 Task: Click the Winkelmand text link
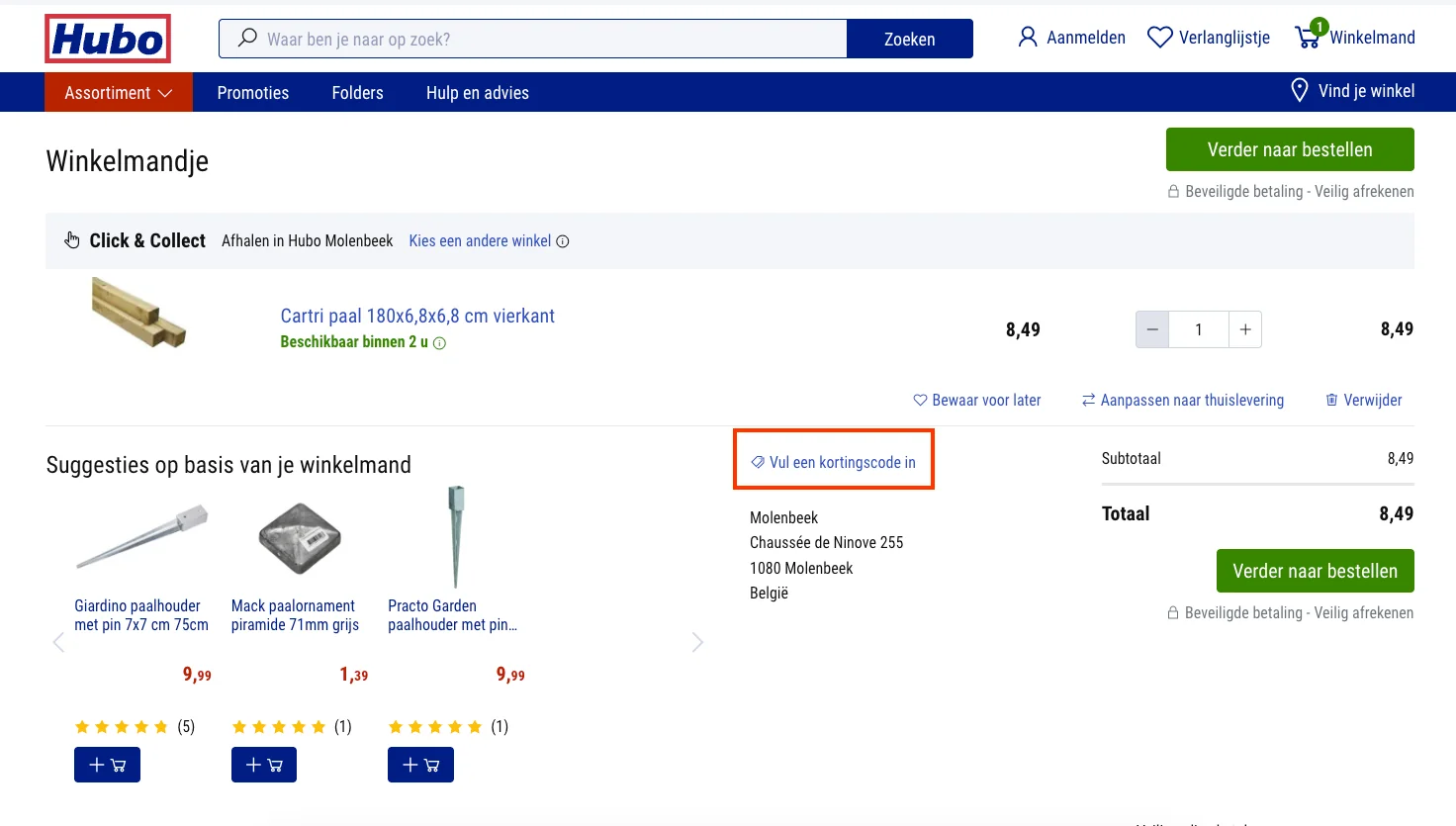[1372, 38]
